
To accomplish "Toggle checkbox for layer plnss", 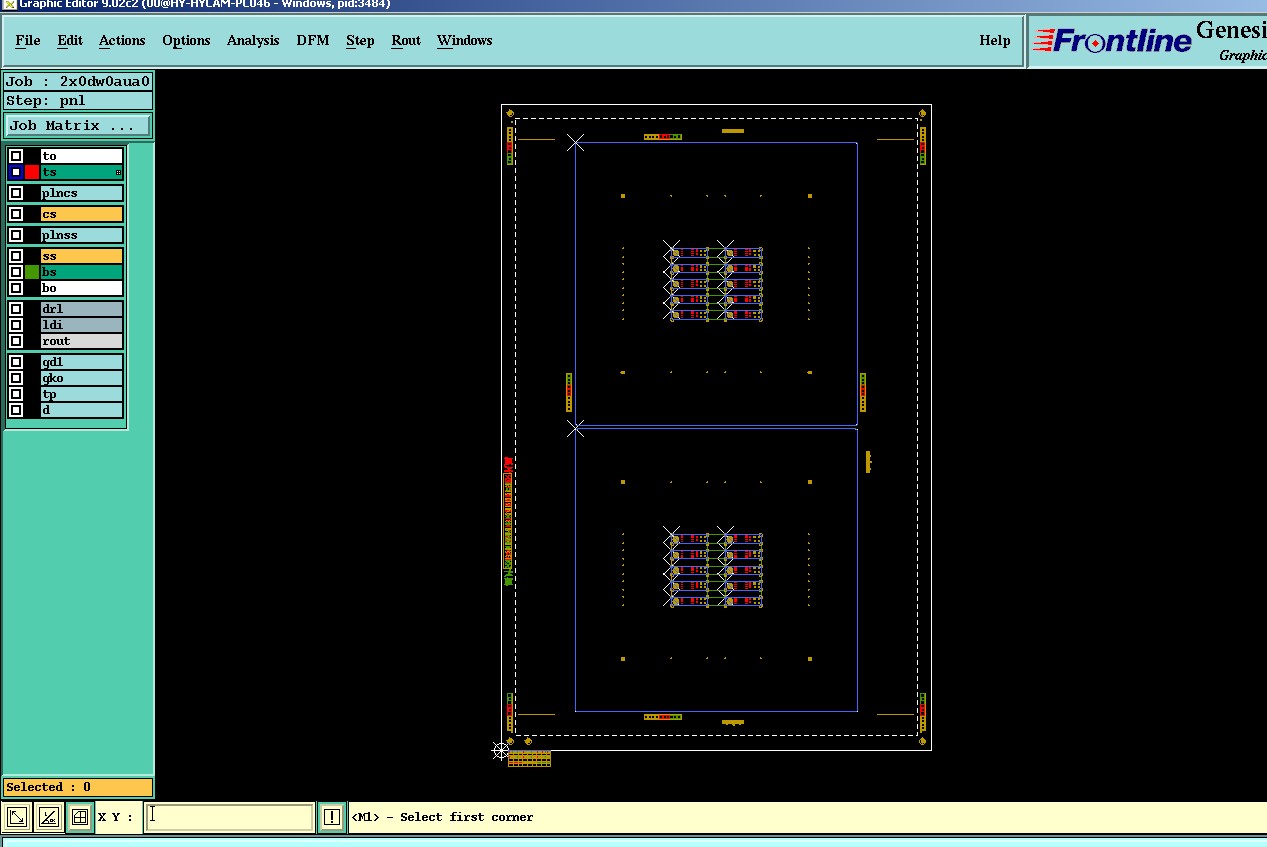I will point(16,235).
